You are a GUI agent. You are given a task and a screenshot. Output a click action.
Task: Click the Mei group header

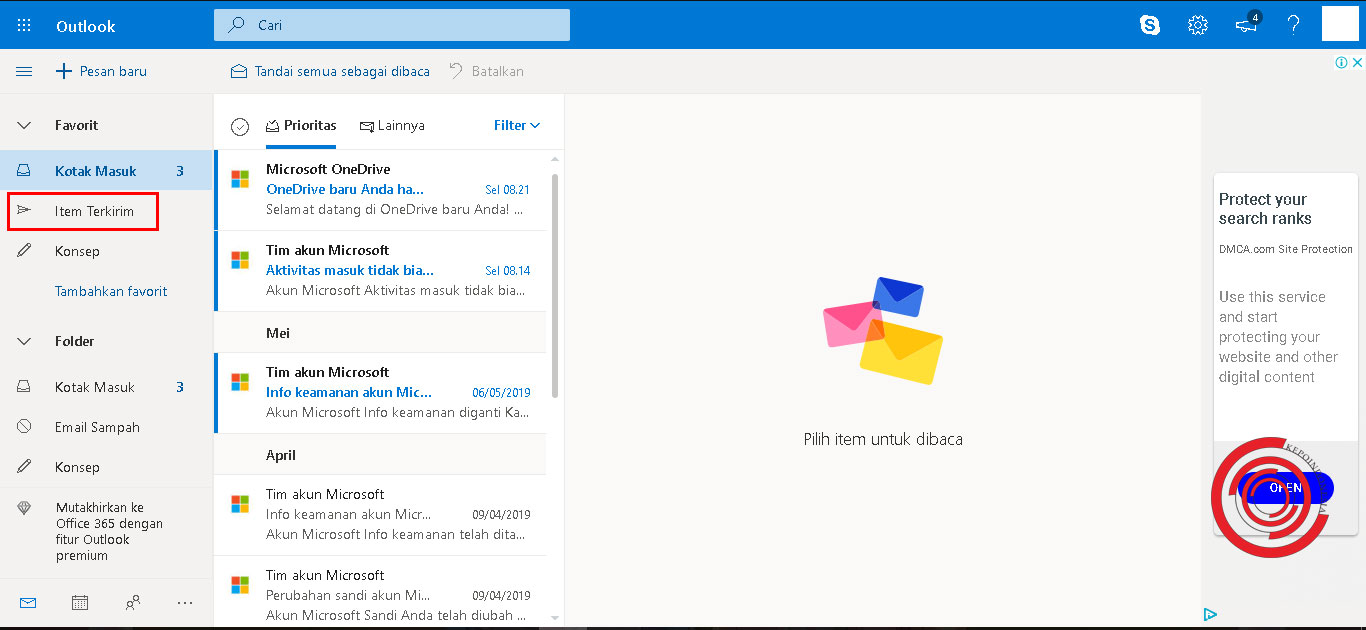[380, 333]
